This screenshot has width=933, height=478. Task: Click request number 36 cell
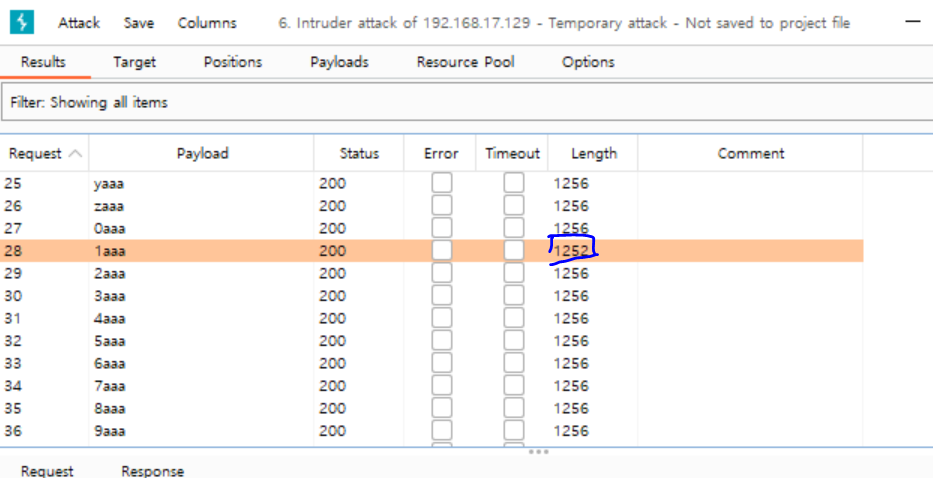click(x=12, y=430)
